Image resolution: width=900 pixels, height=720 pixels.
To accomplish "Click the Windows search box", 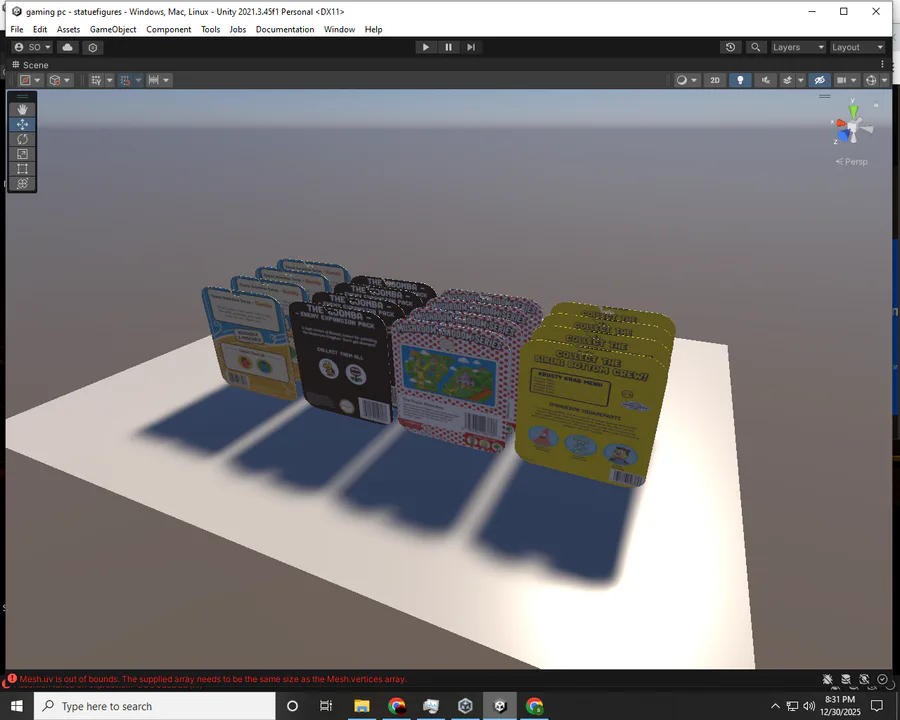I will click(154, 706).
